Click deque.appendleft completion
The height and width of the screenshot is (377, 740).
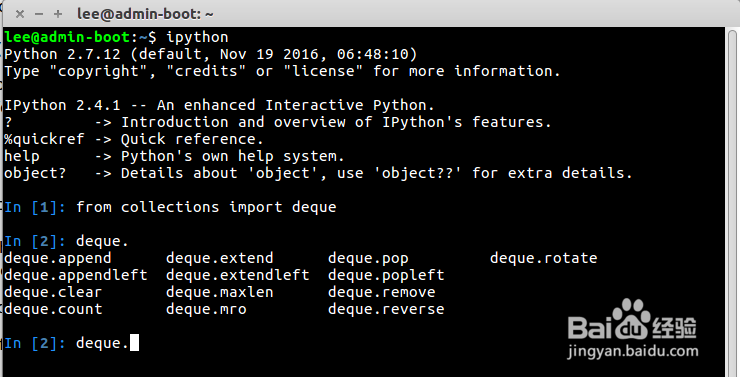pos(76,275)
